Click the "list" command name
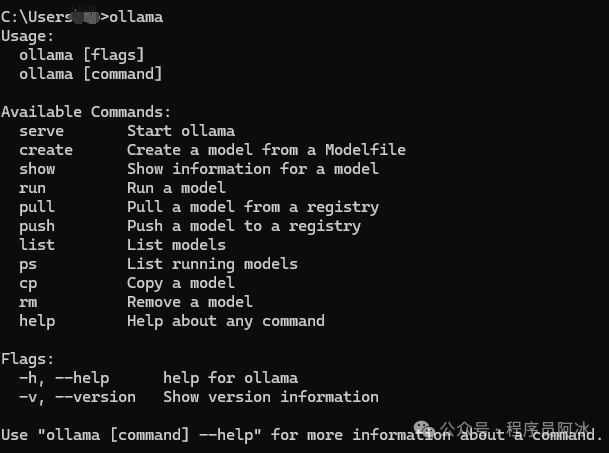Image resolution: width=609 pixels, height=453 pixels. [37, 244]
